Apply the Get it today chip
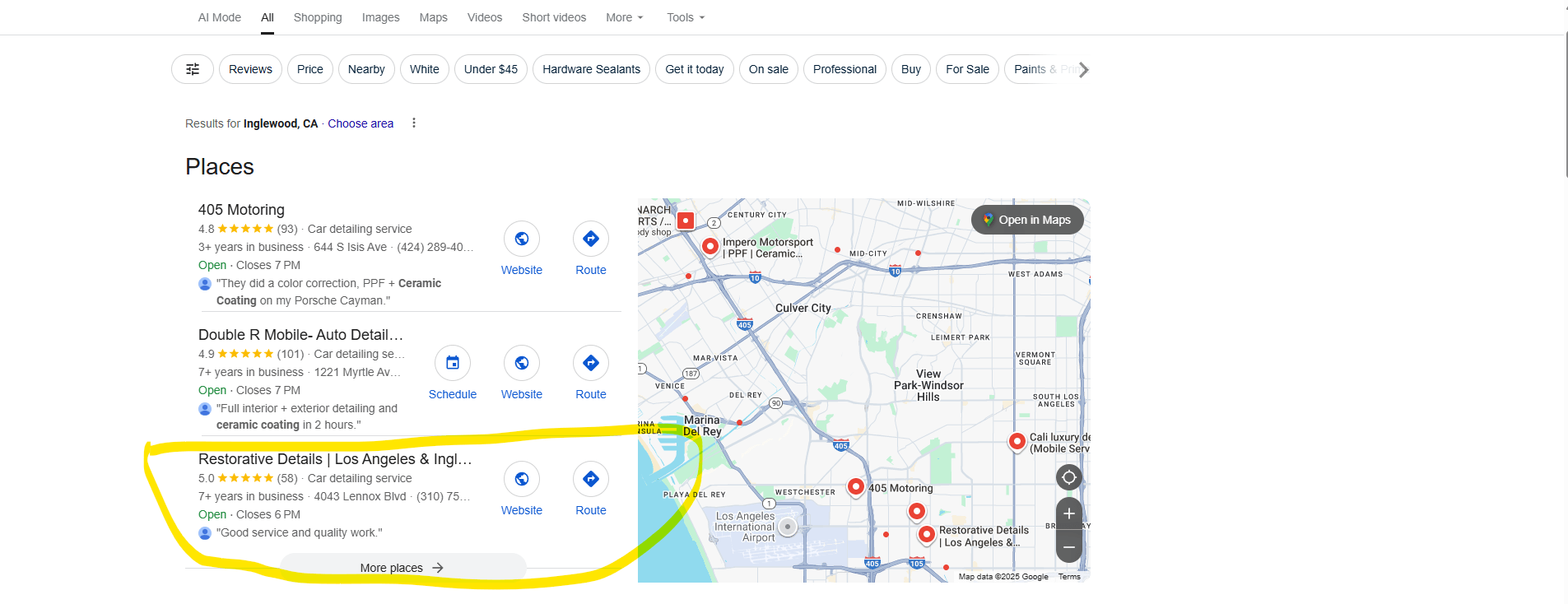1568x604 pixels. tap(695, 69)
